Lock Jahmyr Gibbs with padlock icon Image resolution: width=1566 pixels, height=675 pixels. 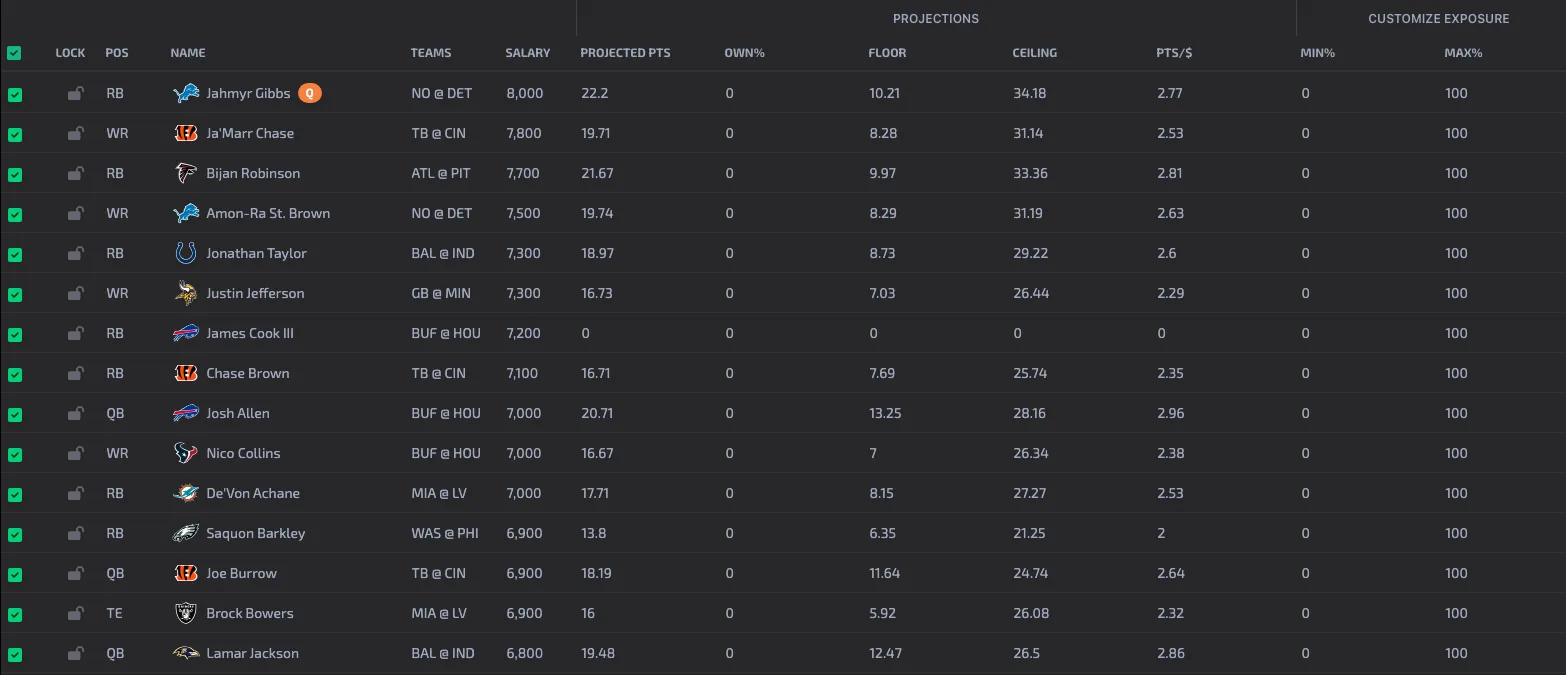coord(75,94)
